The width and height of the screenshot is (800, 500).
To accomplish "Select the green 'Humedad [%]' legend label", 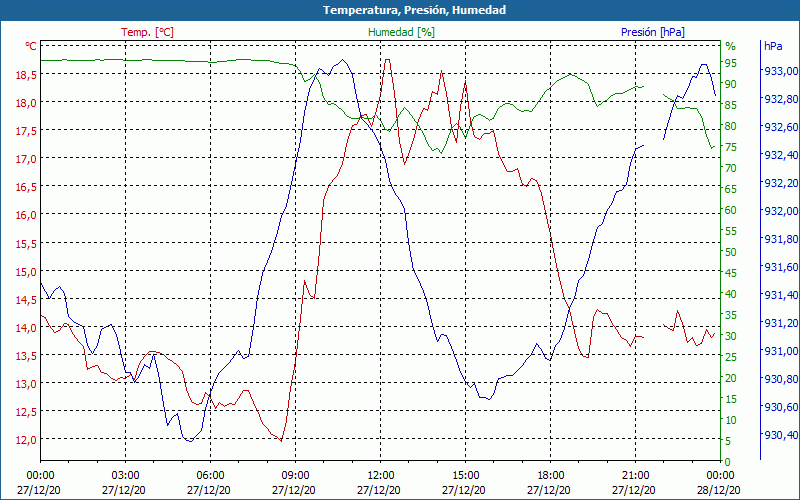I will pyautogui.click(x=402, y=32).
